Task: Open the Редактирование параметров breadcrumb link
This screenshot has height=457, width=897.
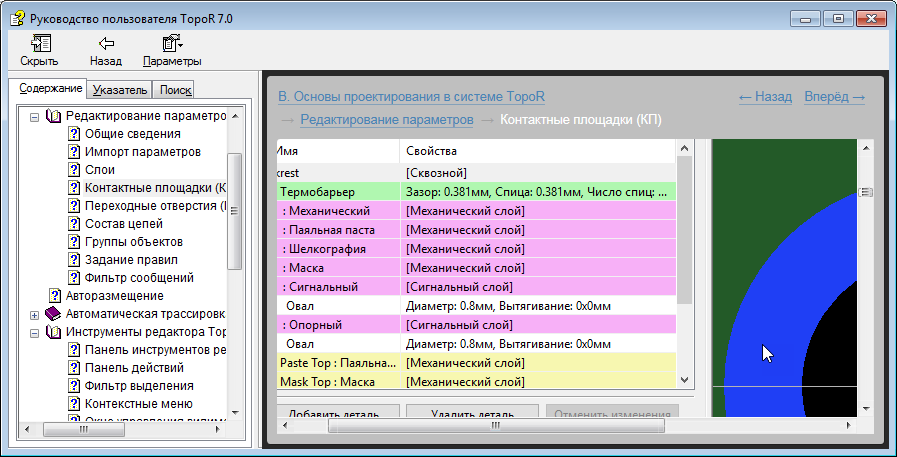Action: [387, 120]
